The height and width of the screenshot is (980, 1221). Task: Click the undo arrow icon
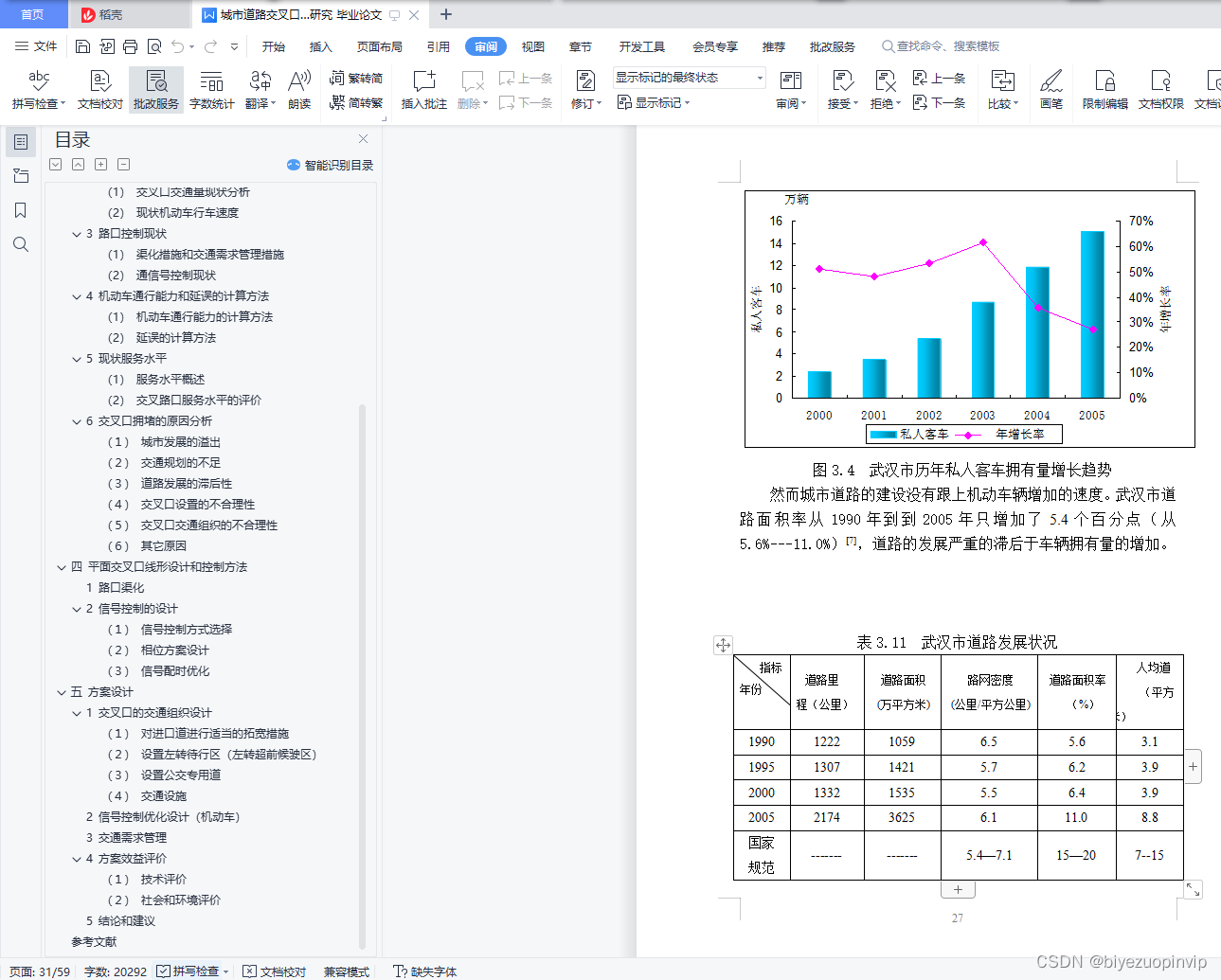178,46
